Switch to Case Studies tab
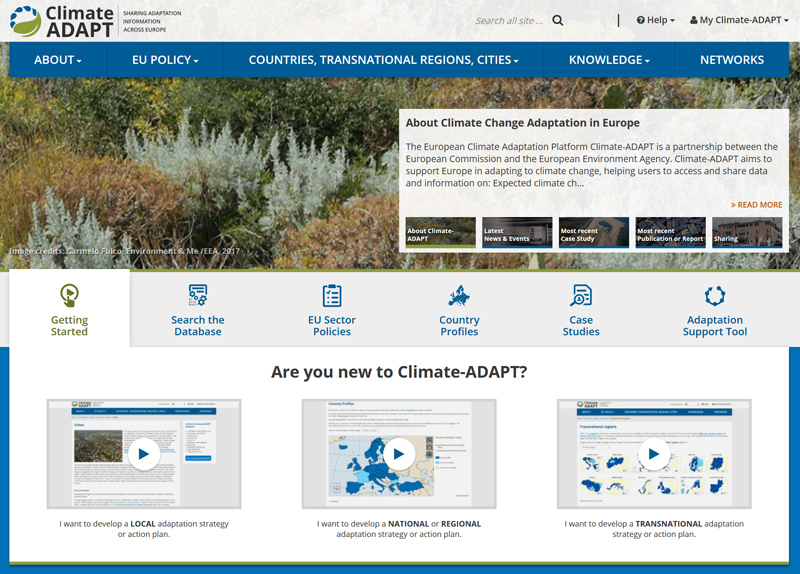 (x=581, y=326)
